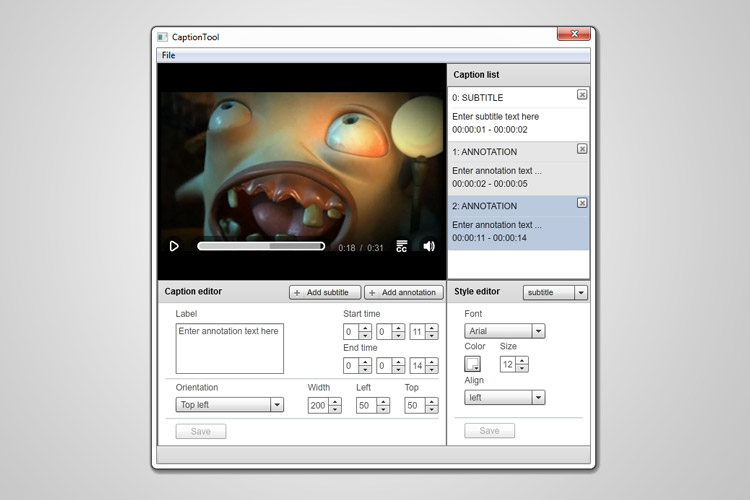Increase the Width value

coord(335,402)
